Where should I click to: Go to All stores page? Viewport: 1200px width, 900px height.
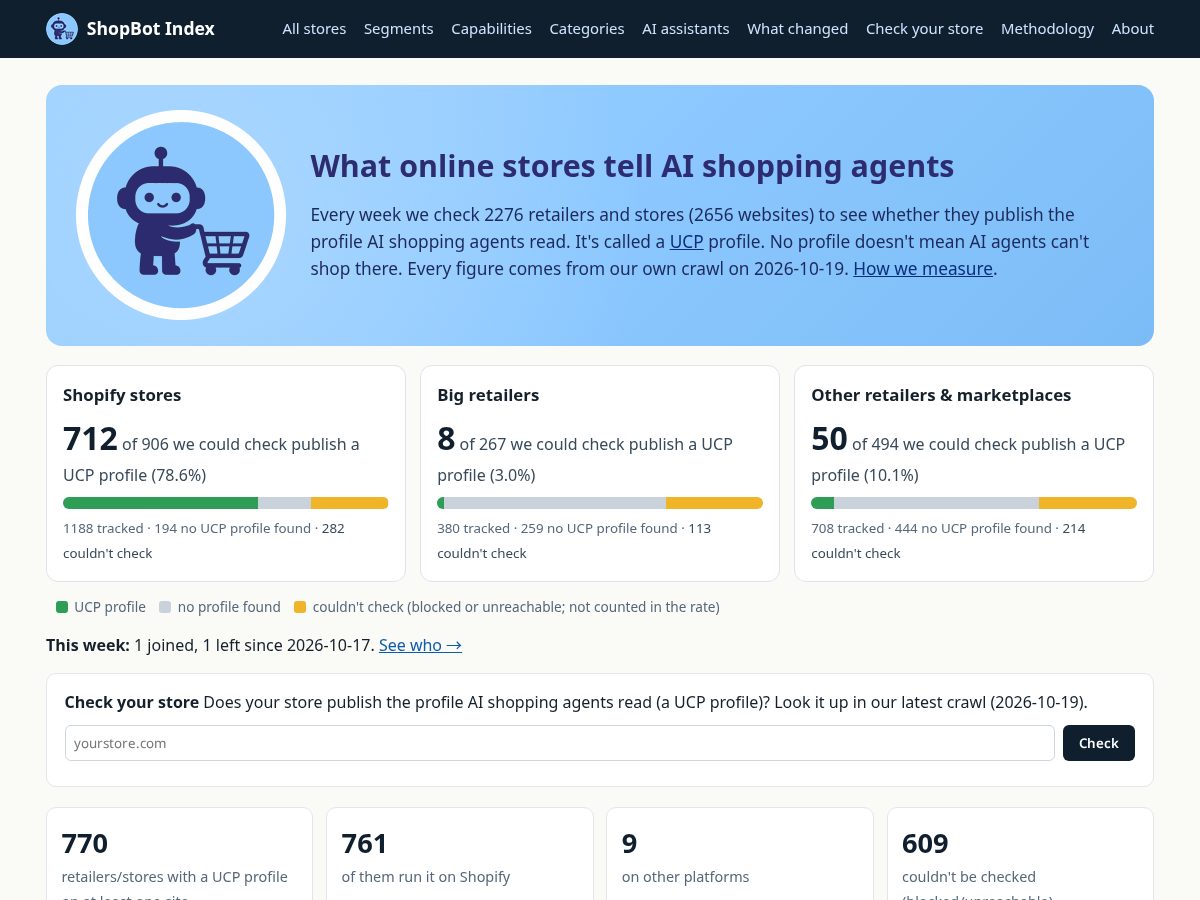click(314, 29)
